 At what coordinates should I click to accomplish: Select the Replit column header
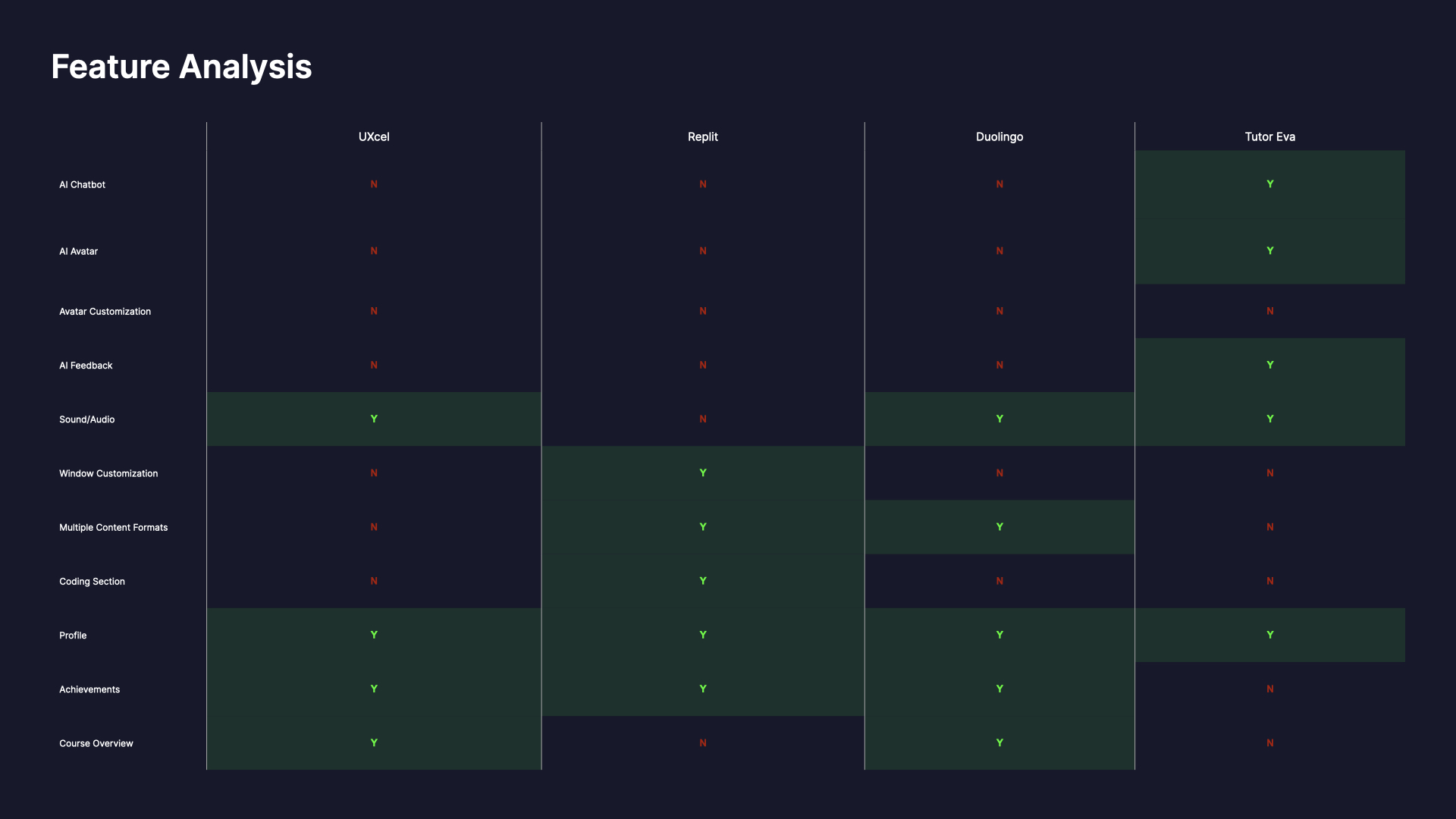point(703,136)
